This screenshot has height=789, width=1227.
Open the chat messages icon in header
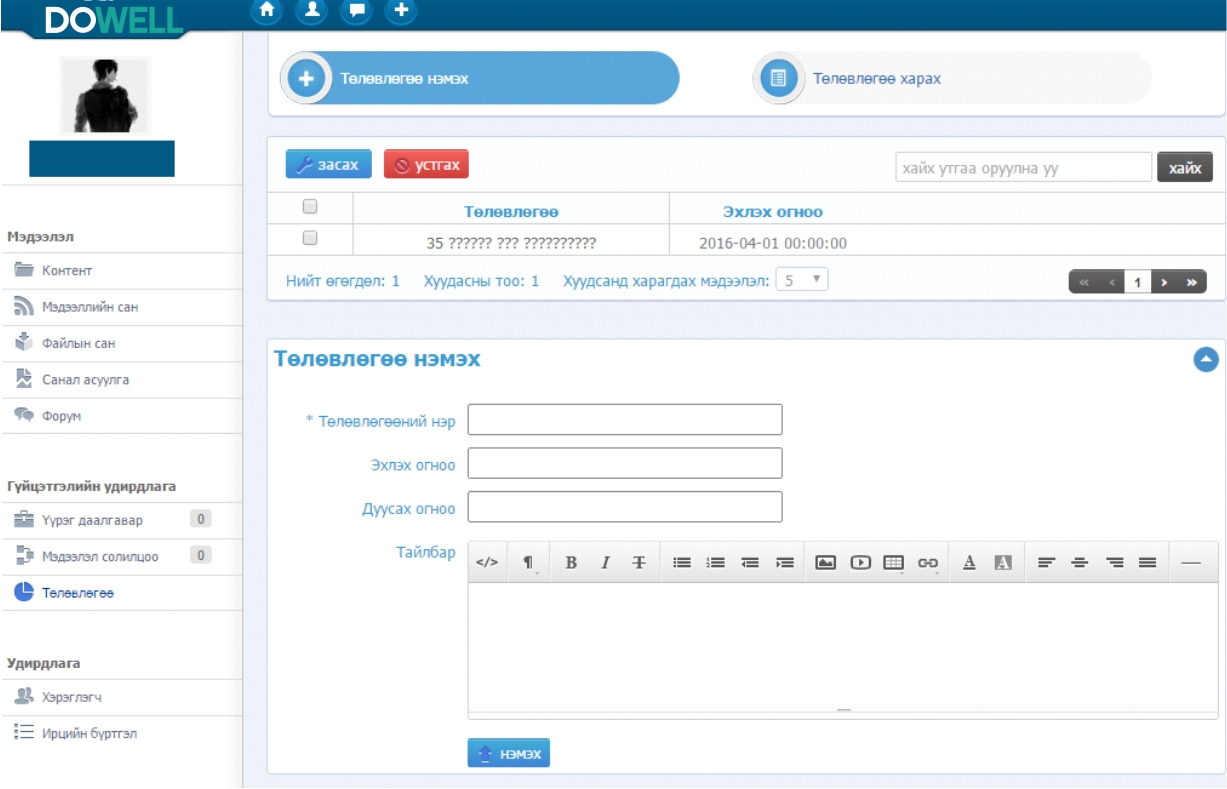[x=356, y=11]
